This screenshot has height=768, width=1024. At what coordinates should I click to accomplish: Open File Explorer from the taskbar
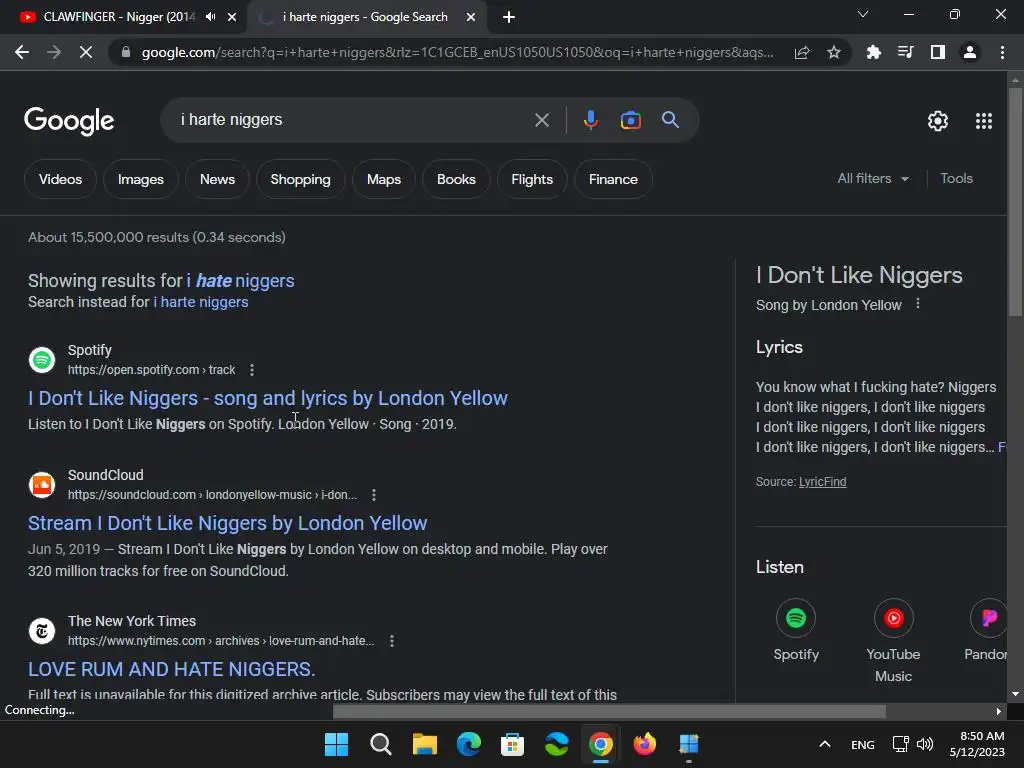point(424,744)
